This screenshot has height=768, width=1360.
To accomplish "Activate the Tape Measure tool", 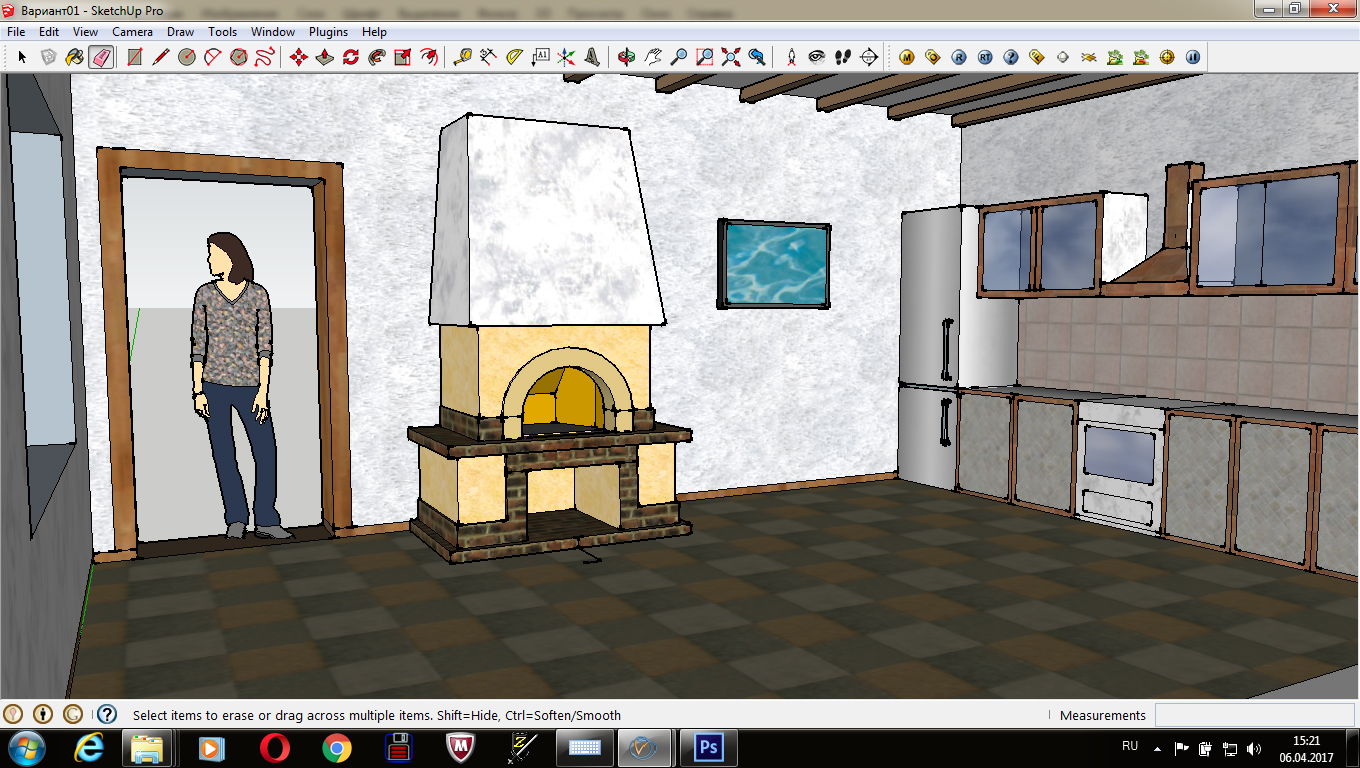I will 462,57.
